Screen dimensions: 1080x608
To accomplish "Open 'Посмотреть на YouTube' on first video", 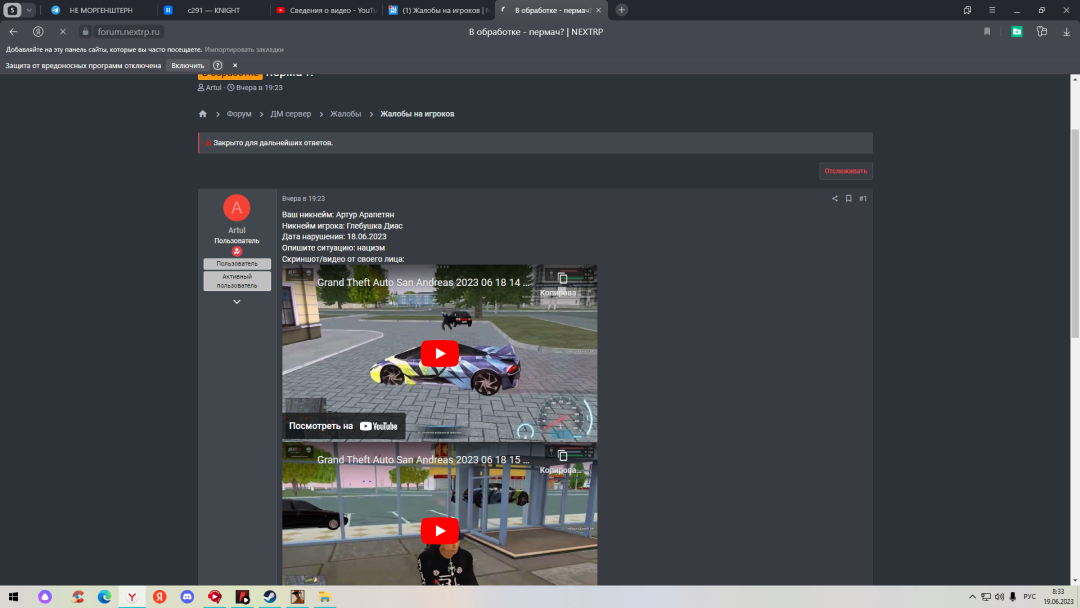I will click(x=343, y=426).
